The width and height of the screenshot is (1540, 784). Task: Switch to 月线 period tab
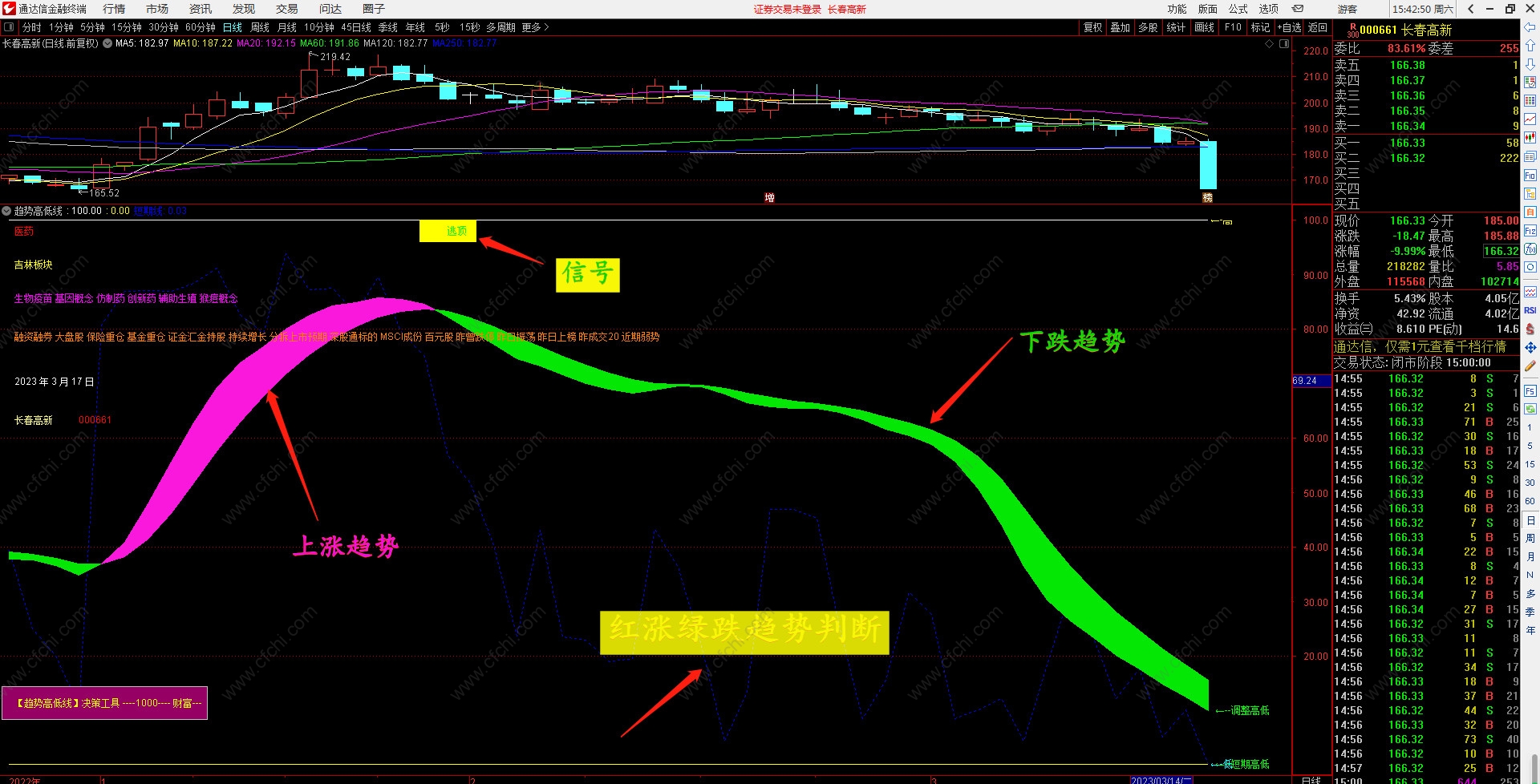pyautogui.click(x=287, y=27)
